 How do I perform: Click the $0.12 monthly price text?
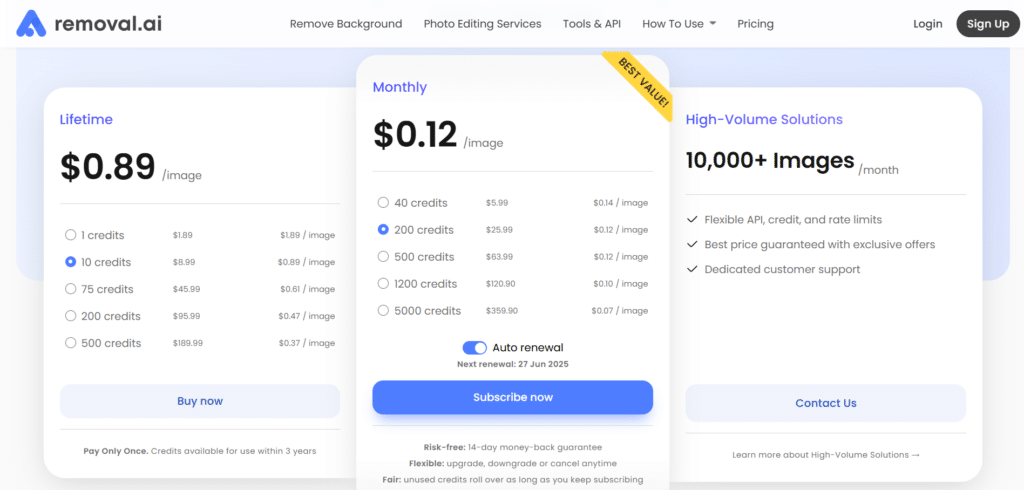(x=415, y=134)
